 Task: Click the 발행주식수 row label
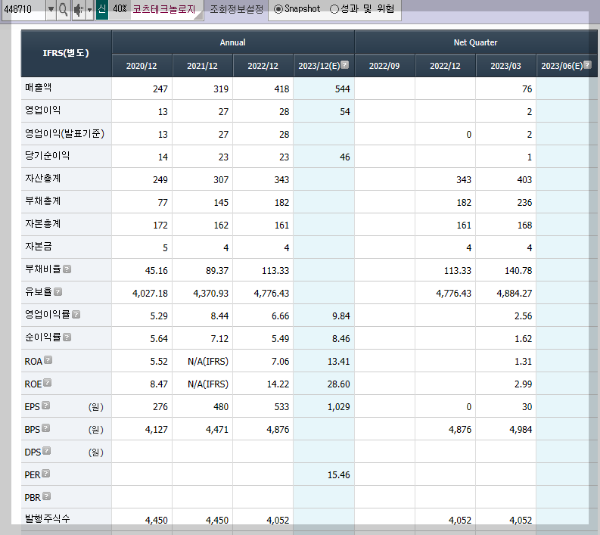tap(47, 519)
